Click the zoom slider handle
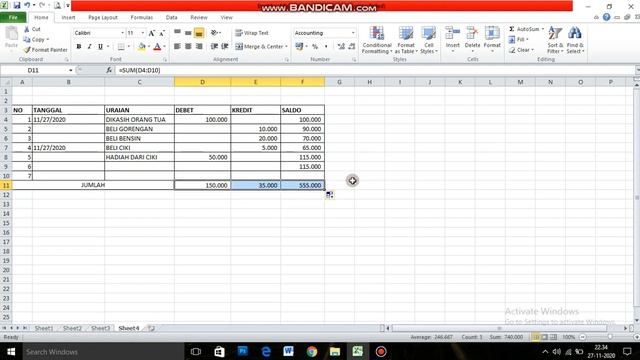Screen dimensions: 640x360 point(610,337)
